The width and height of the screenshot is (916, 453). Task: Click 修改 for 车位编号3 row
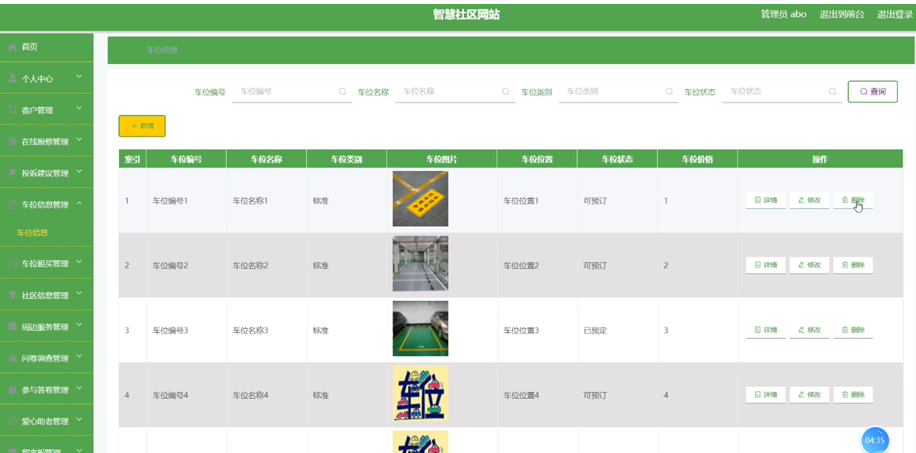click(809, 330)
